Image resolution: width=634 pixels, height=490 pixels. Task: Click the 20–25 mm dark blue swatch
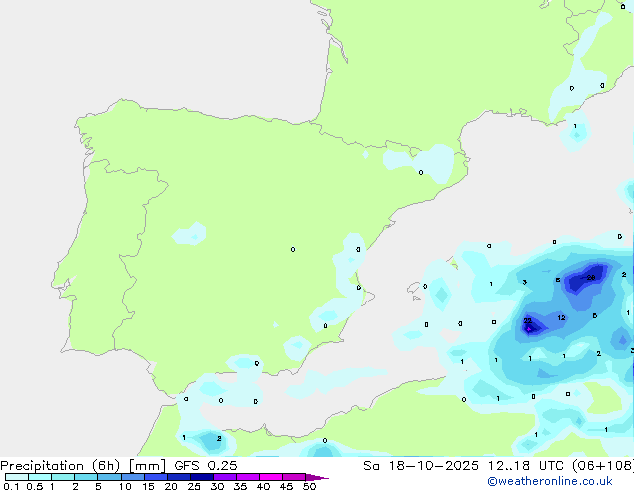(178, 477)
